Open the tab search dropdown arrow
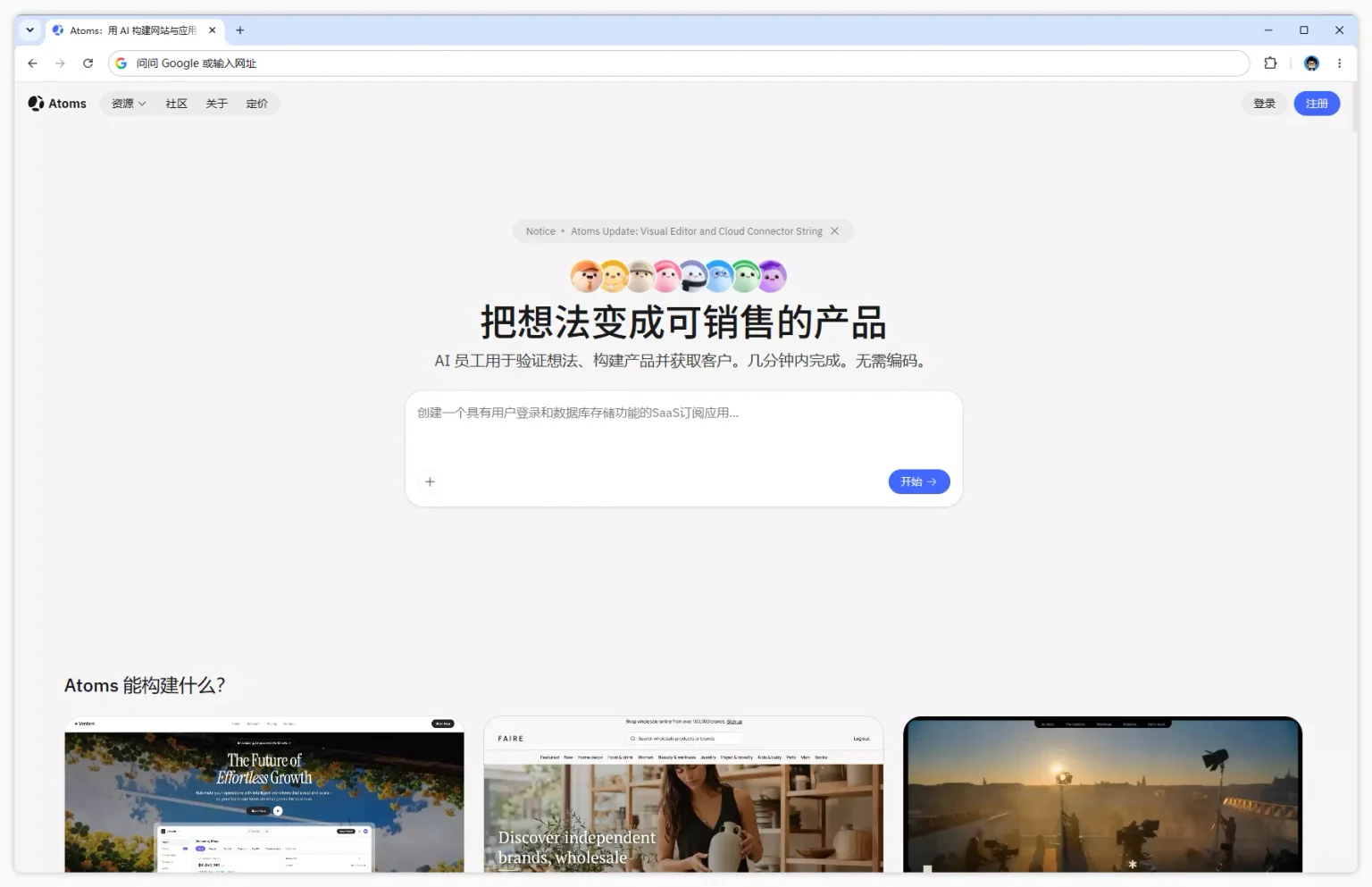 click(x=30, y=30)
